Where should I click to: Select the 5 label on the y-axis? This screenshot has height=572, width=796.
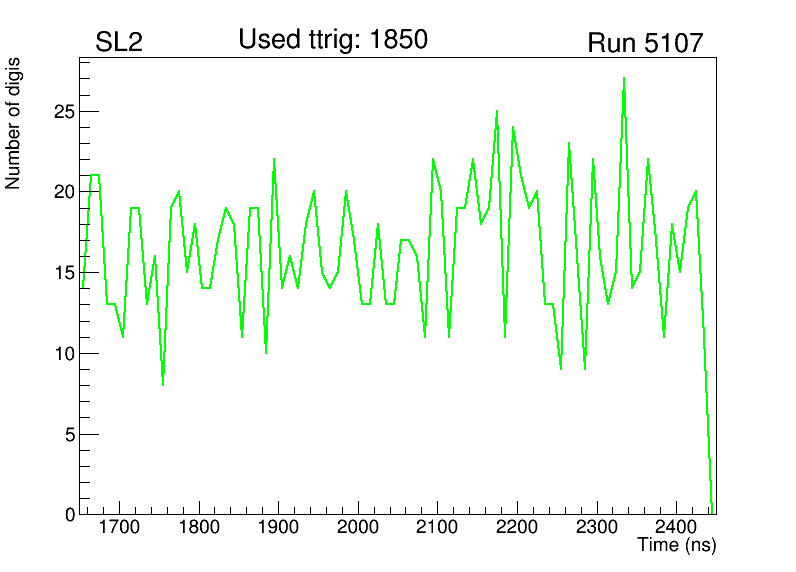pos(70,434)
